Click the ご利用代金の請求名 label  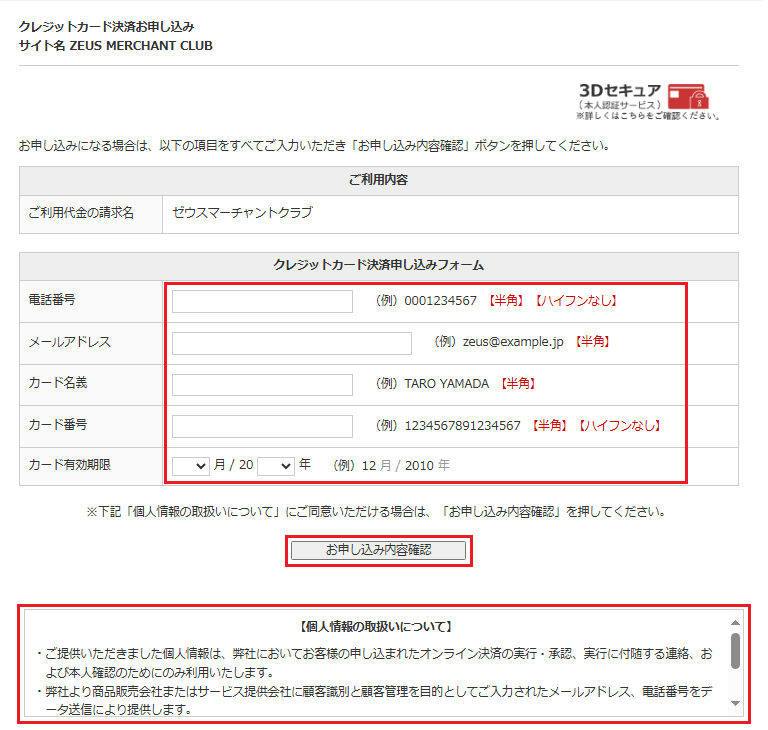(81, 213)
